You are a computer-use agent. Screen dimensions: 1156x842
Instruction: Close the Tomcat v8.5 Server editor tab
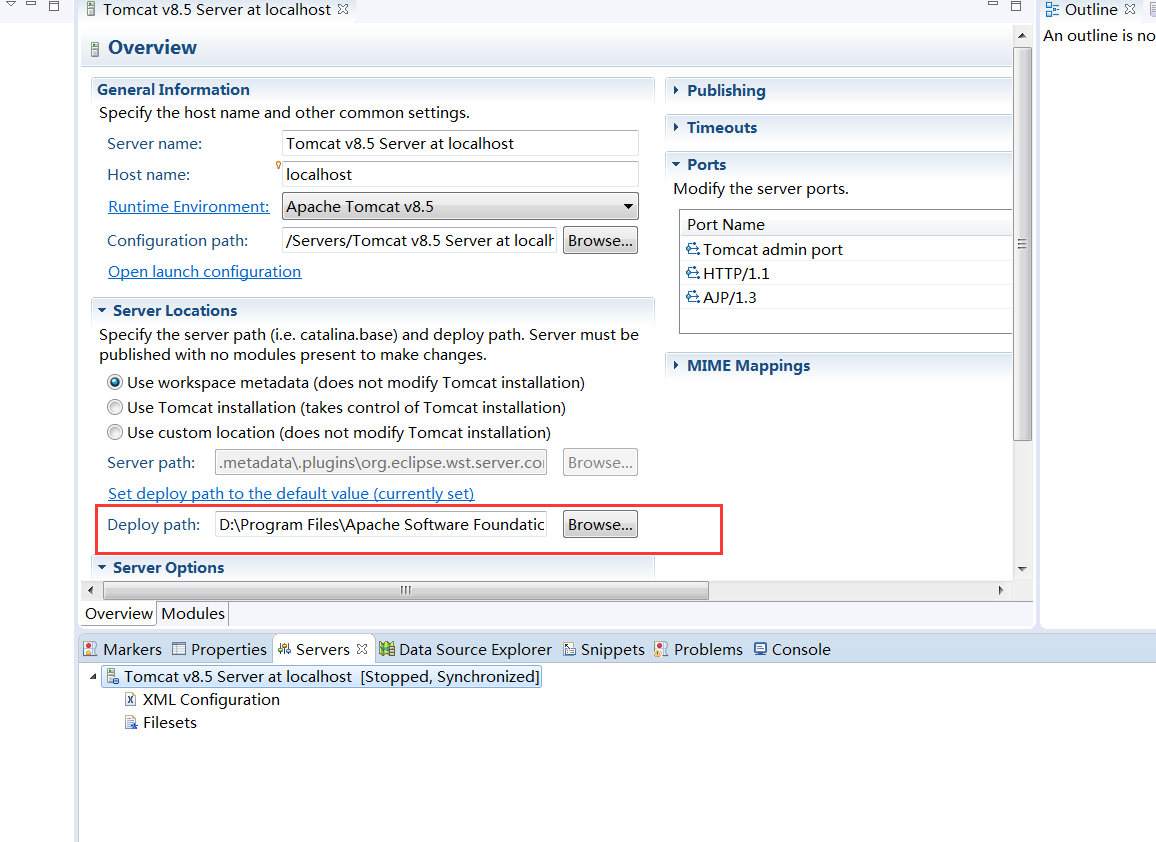tap(343, 10)
